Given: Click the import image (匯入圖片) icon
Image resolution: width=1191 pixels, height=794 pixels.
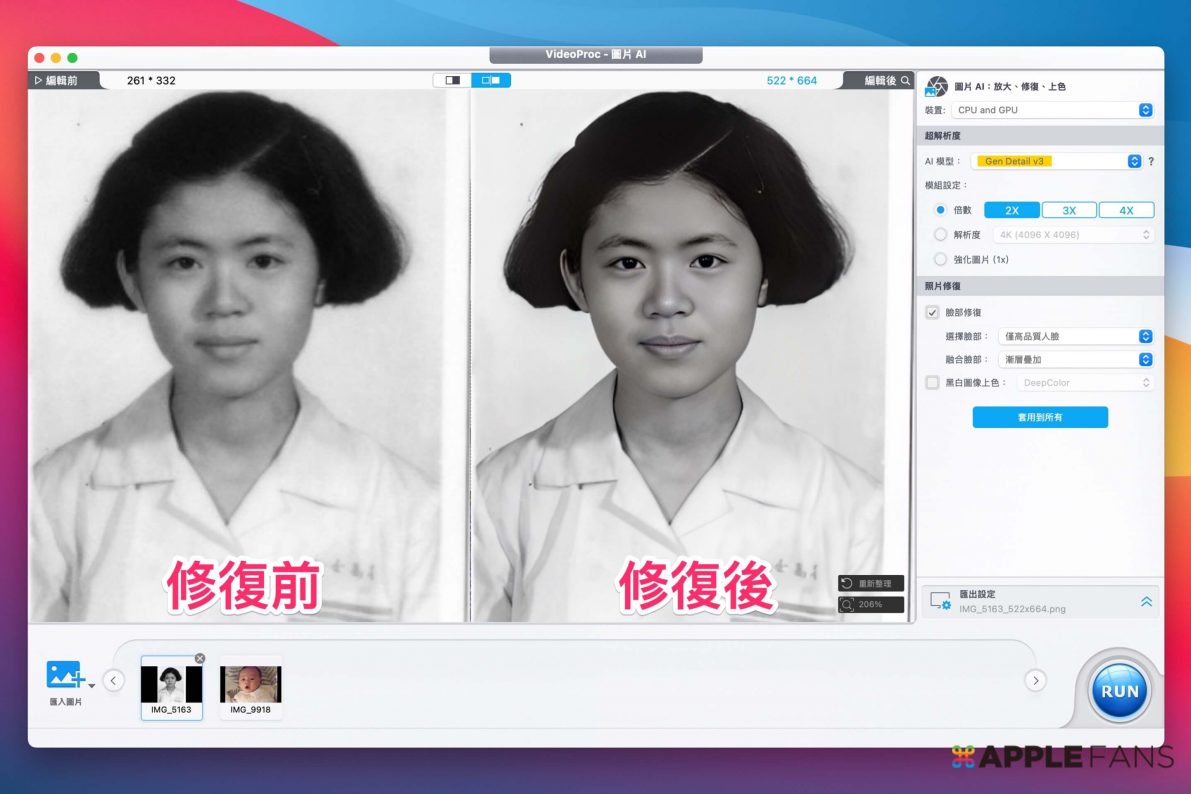Looking at the screenshot, I should 66,675.
